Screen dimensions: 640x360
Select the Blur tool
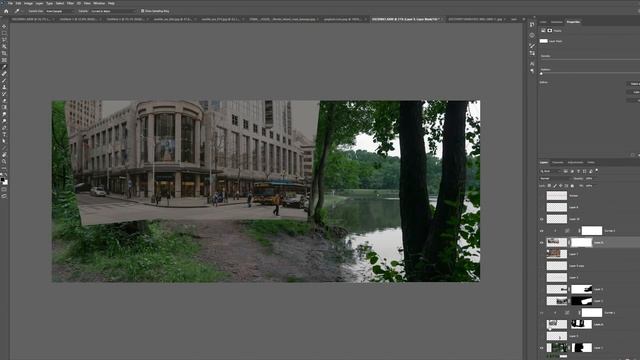4,114
